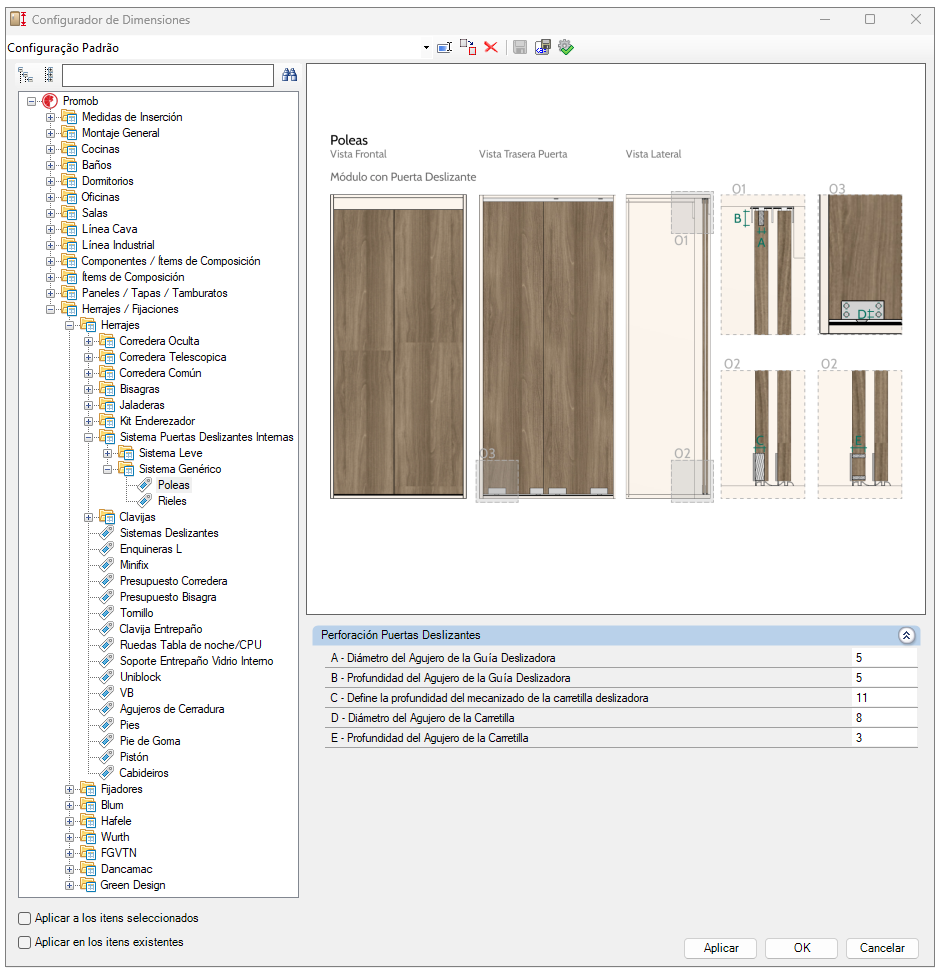Viewport: 940px width, 975px height.
Task: Expand the Bisagras tree node
Action: click(x=88, y=389)
